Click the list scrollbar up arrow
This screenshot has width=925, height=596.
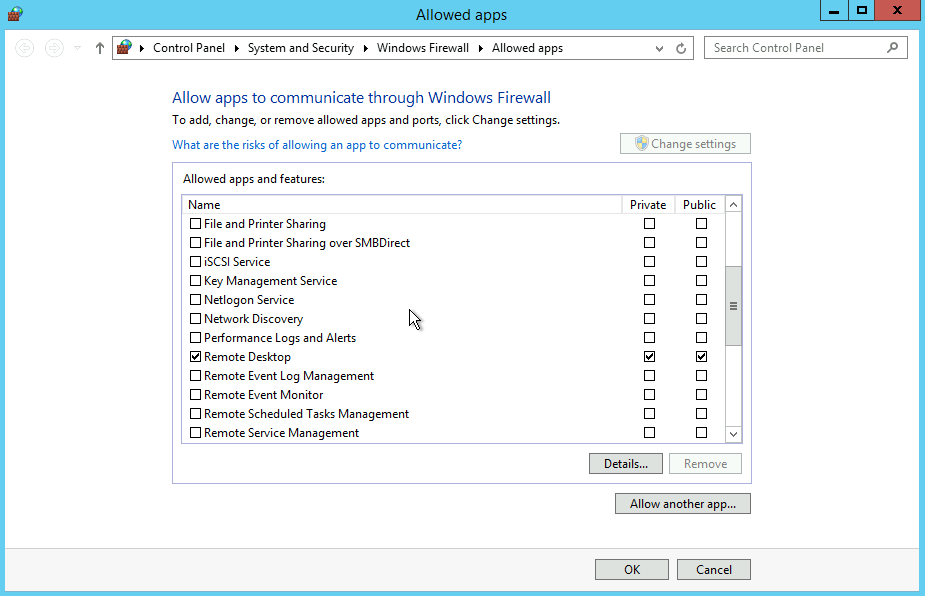tap(733, 205)
